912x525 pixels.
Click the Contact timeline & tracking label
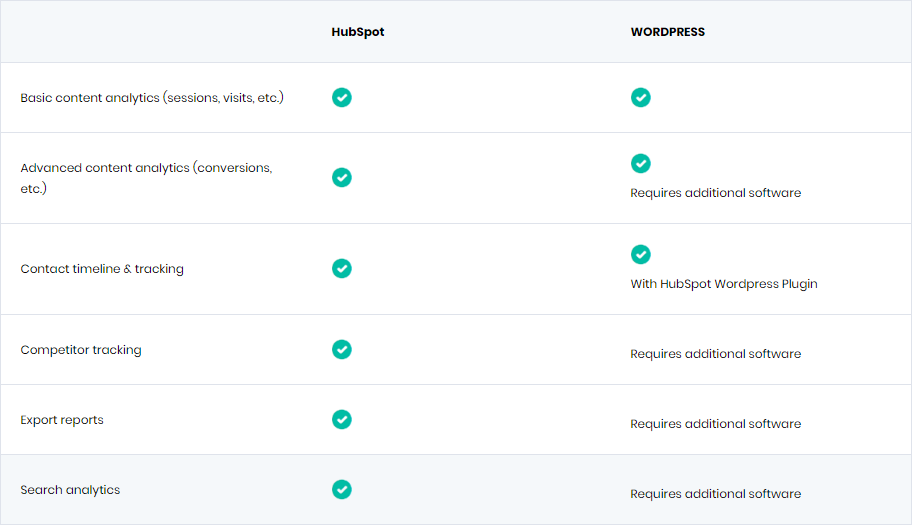(x=102, y=269)
